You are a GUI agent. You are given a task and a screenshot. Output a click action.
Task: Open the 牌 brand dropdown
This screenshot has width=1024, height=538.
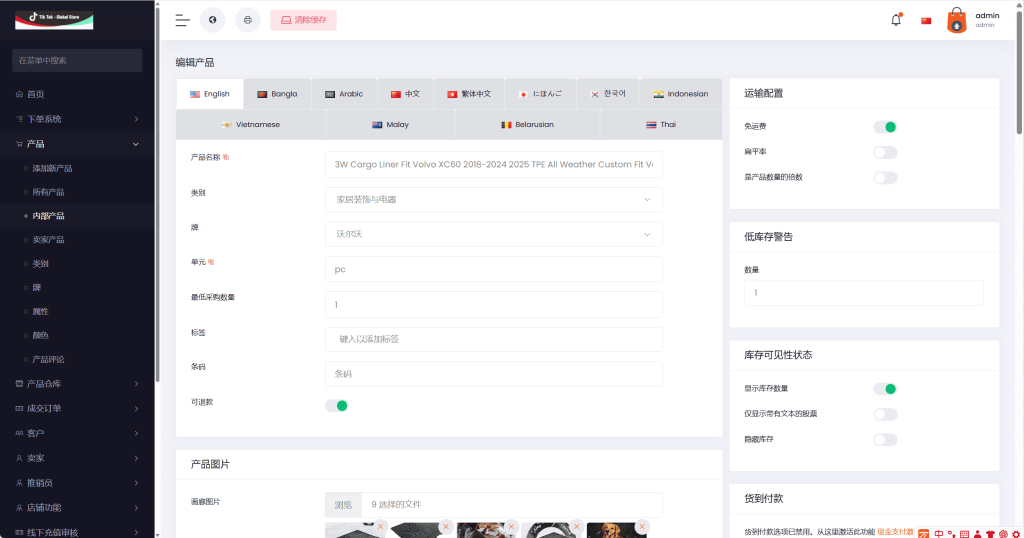point(494,234)
